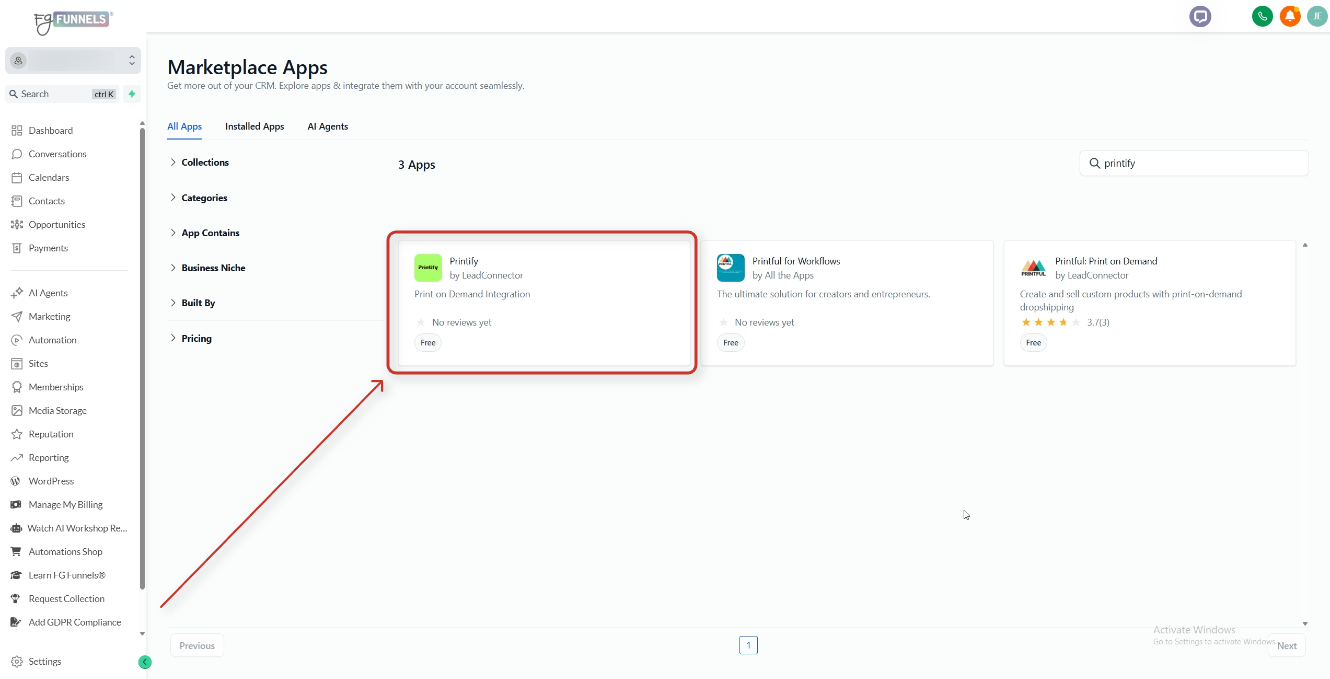The image size is (1330, 679).
Task: Open Printful: Print on Demand card
Action: click(x=1150, y=303)
